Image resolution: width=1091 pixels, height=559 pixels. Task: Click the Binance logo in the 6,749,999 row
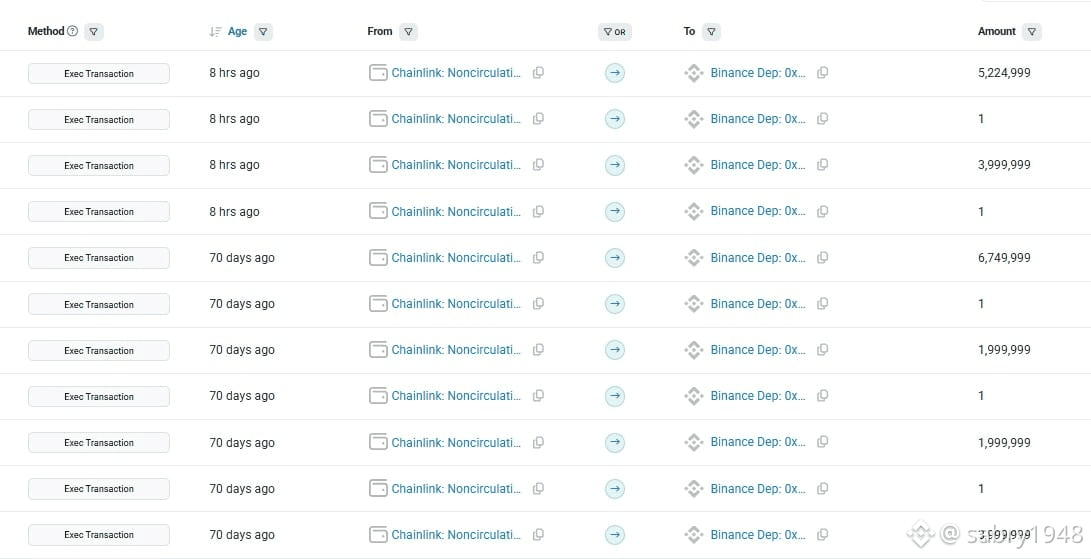[694, 258]
